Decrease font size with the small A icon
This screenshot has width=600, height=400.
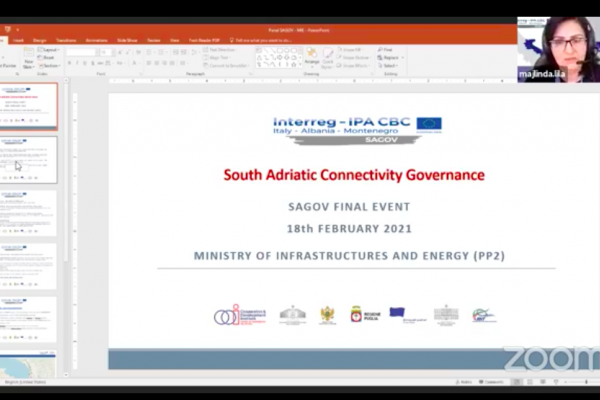tap(127, 52)
